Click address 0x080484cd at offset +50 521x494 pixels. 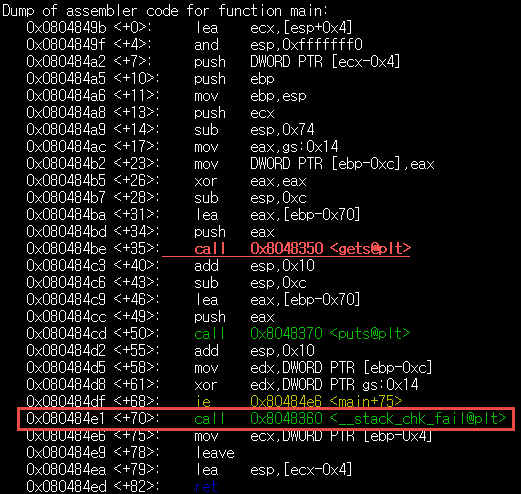[66, 334]
